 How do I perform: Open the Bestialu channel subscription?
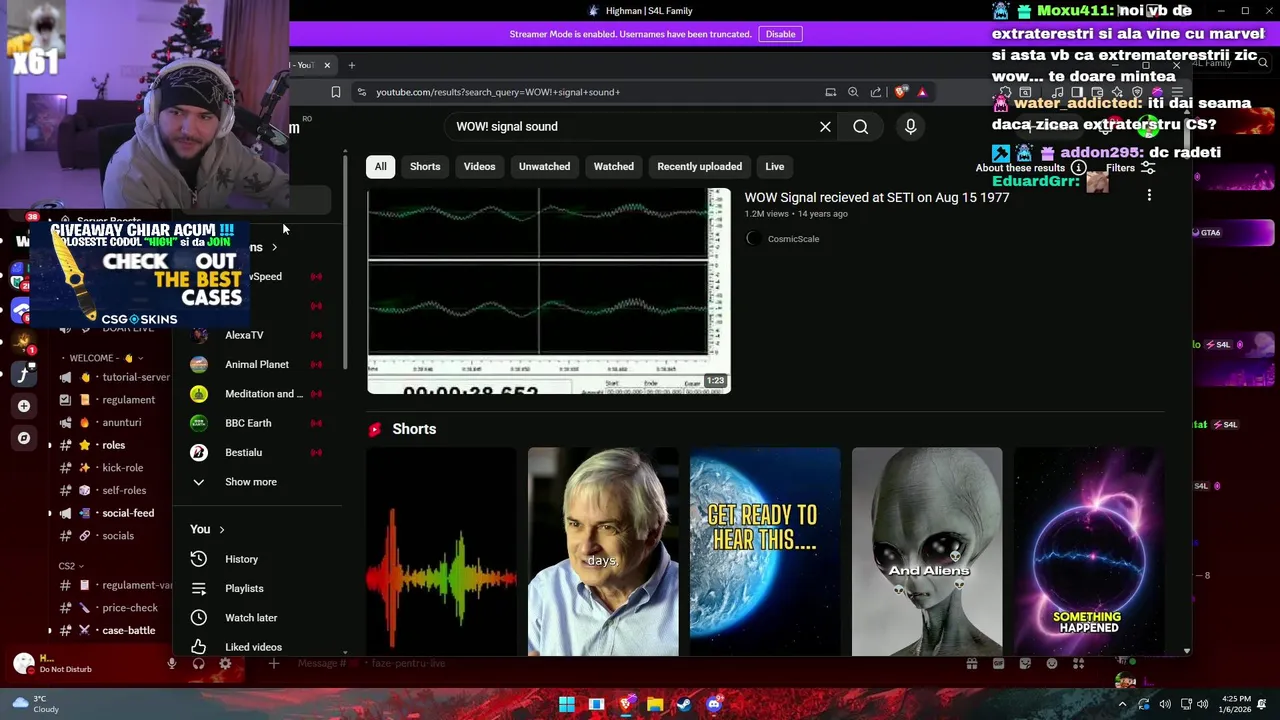click(x=243, y=453)
